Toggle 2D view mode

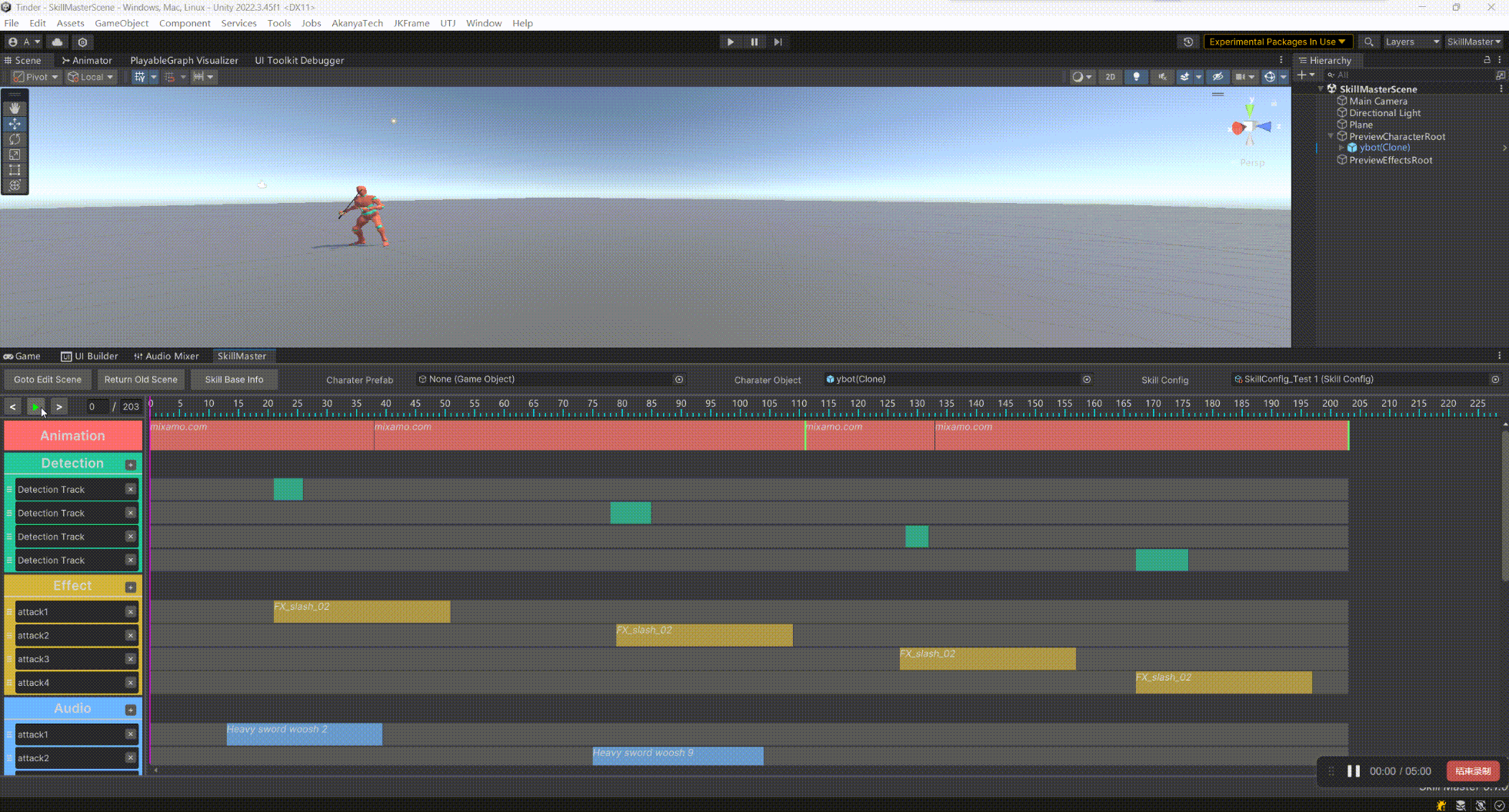tap(1110, 77)
